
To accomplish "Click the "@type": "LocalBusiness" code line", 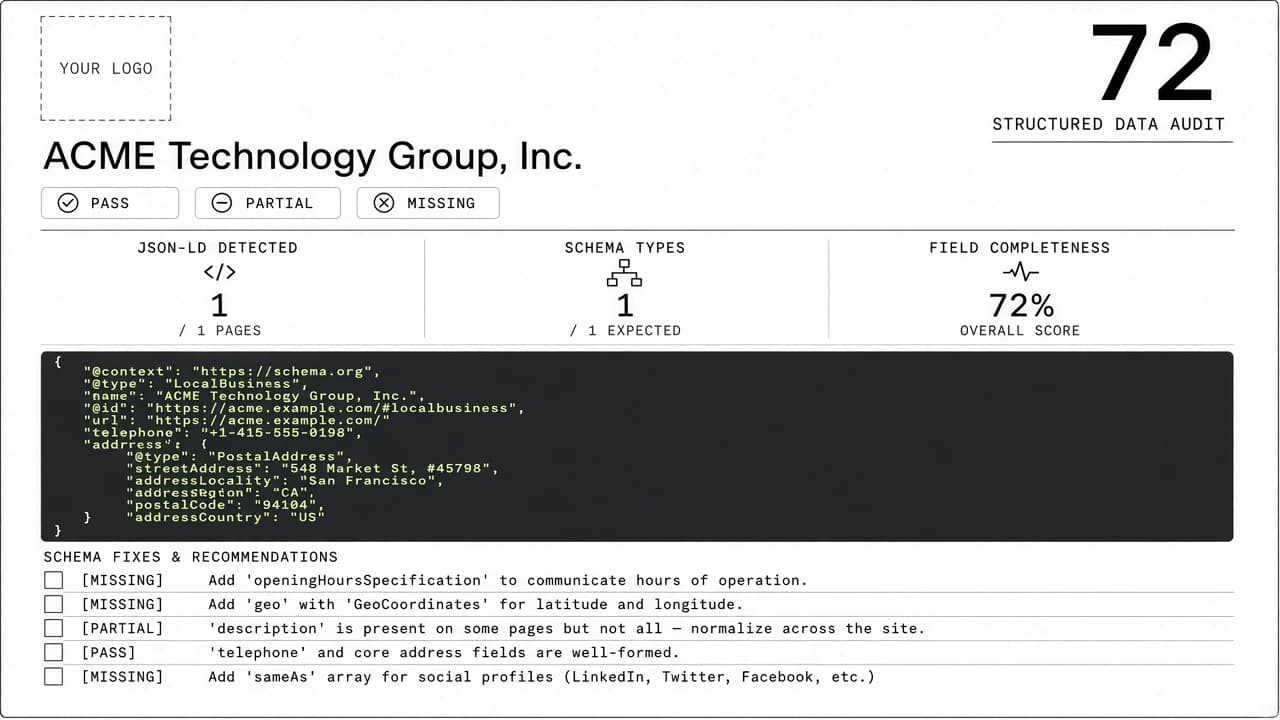I will coord(193,384).
